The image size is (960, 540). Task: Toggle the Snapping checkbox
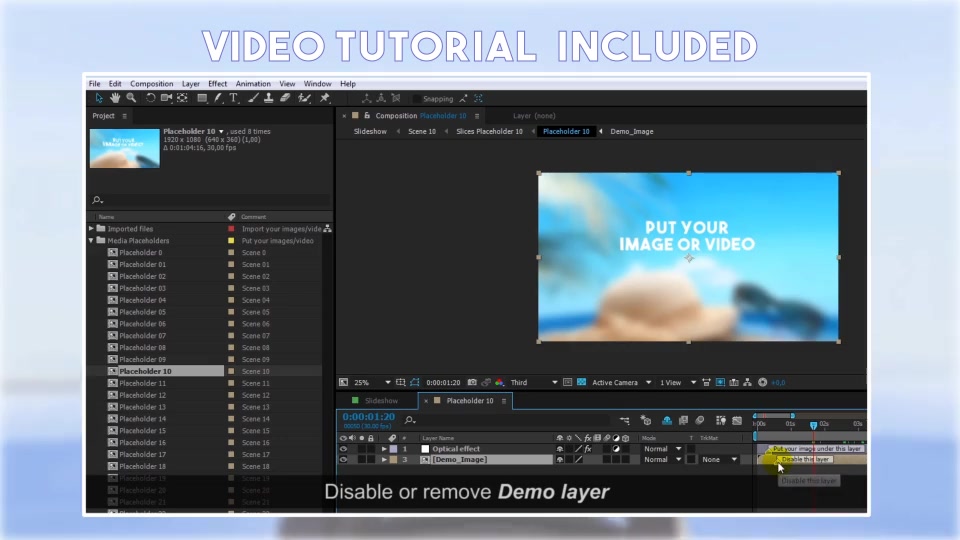tap(417, 99)
